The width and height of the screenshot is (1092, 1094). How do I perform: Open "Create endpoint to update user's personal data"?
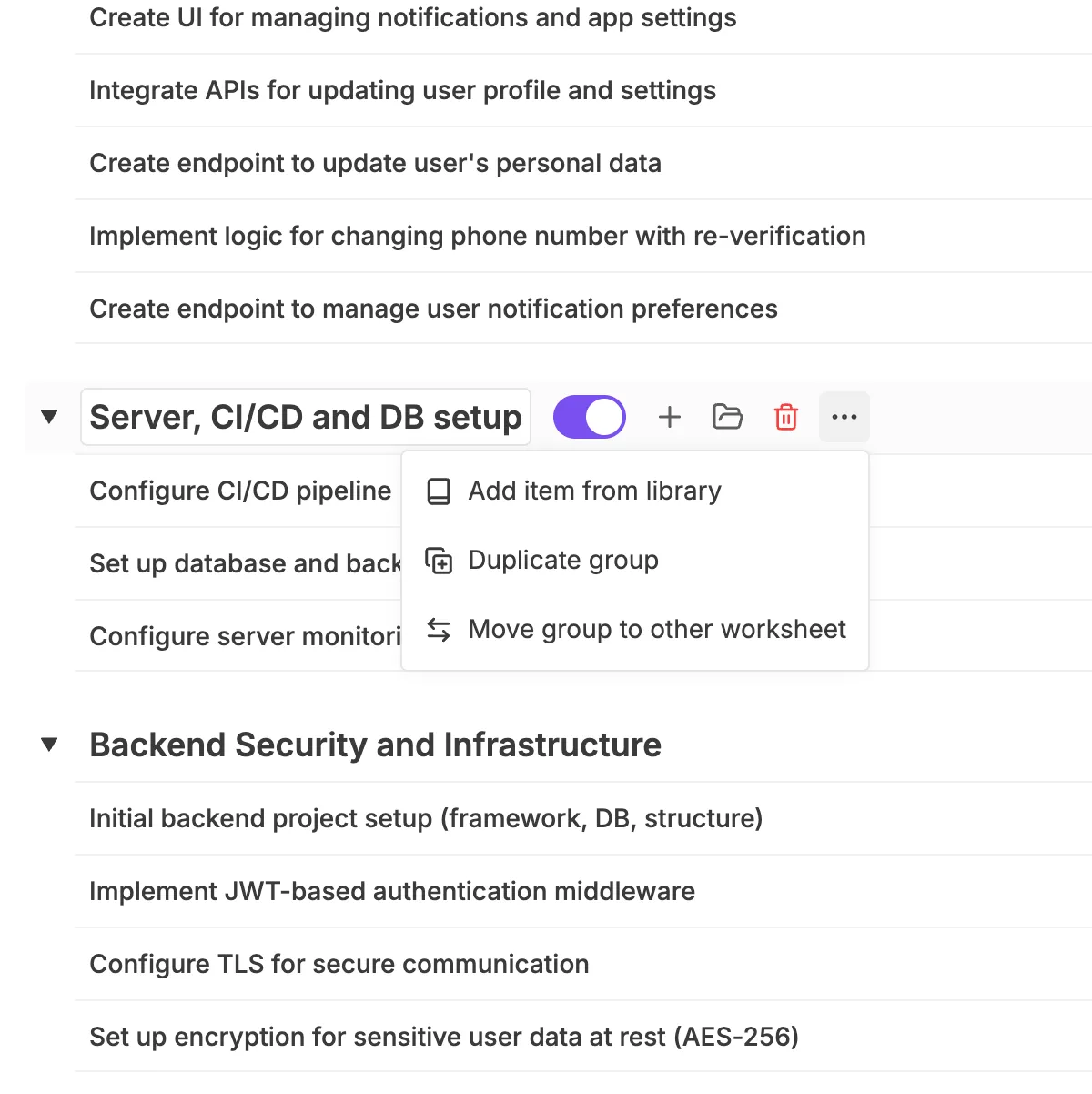pos(375,163)
